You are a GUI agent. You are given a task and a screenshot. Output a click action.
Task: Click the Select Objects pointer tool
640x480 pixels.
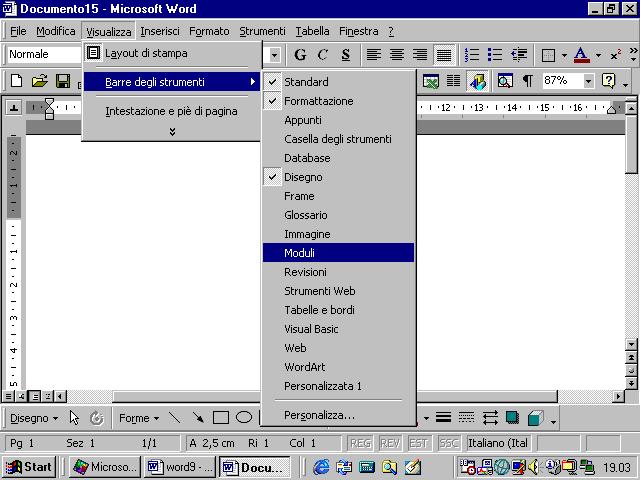tap(74, 418)
